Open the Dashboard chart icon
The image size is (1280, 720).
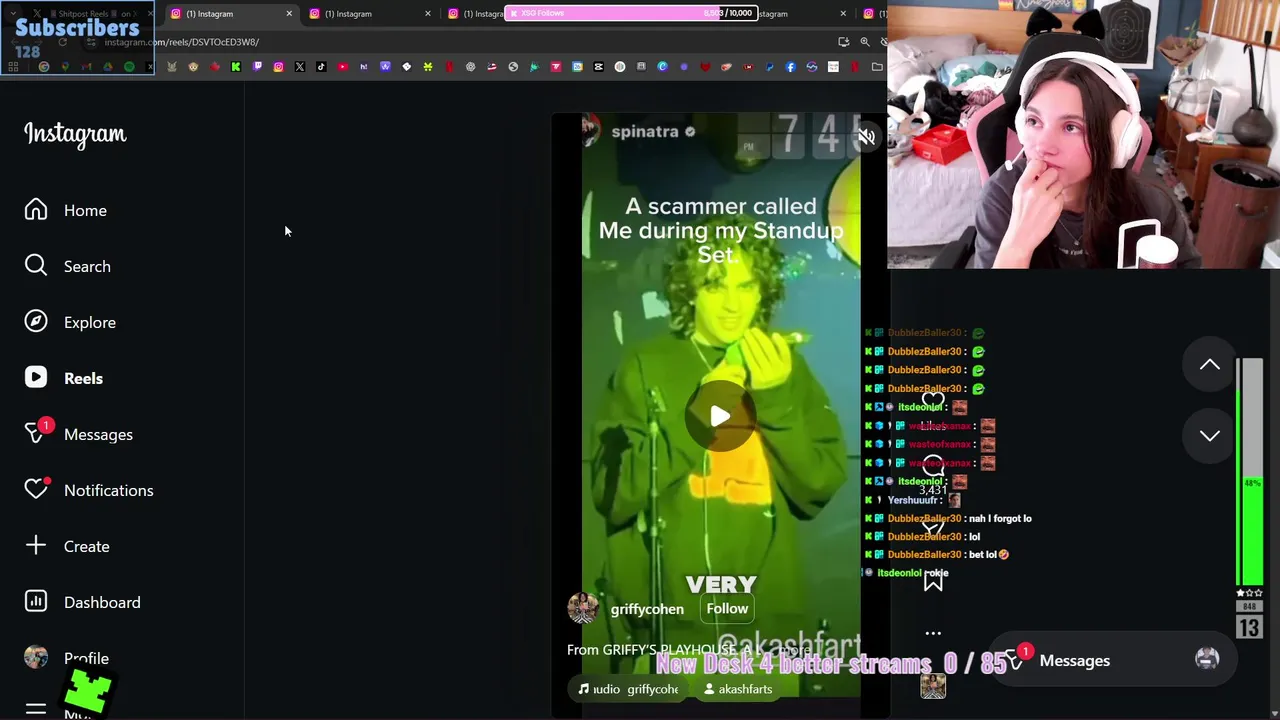[x=36, y=602]
